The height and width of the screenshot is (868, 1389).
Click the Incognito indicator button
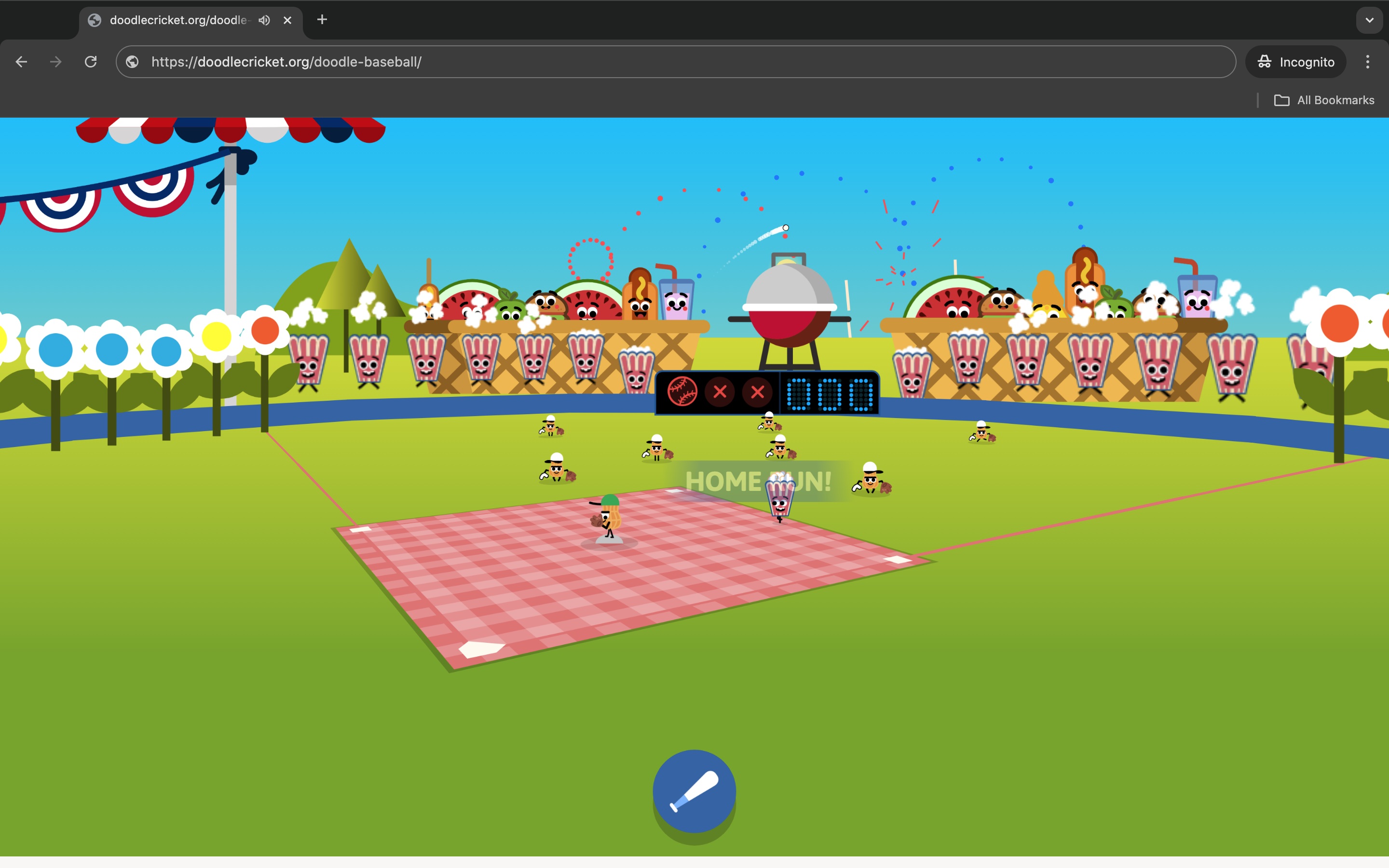pyautogui.click(x=1295, y=62)
